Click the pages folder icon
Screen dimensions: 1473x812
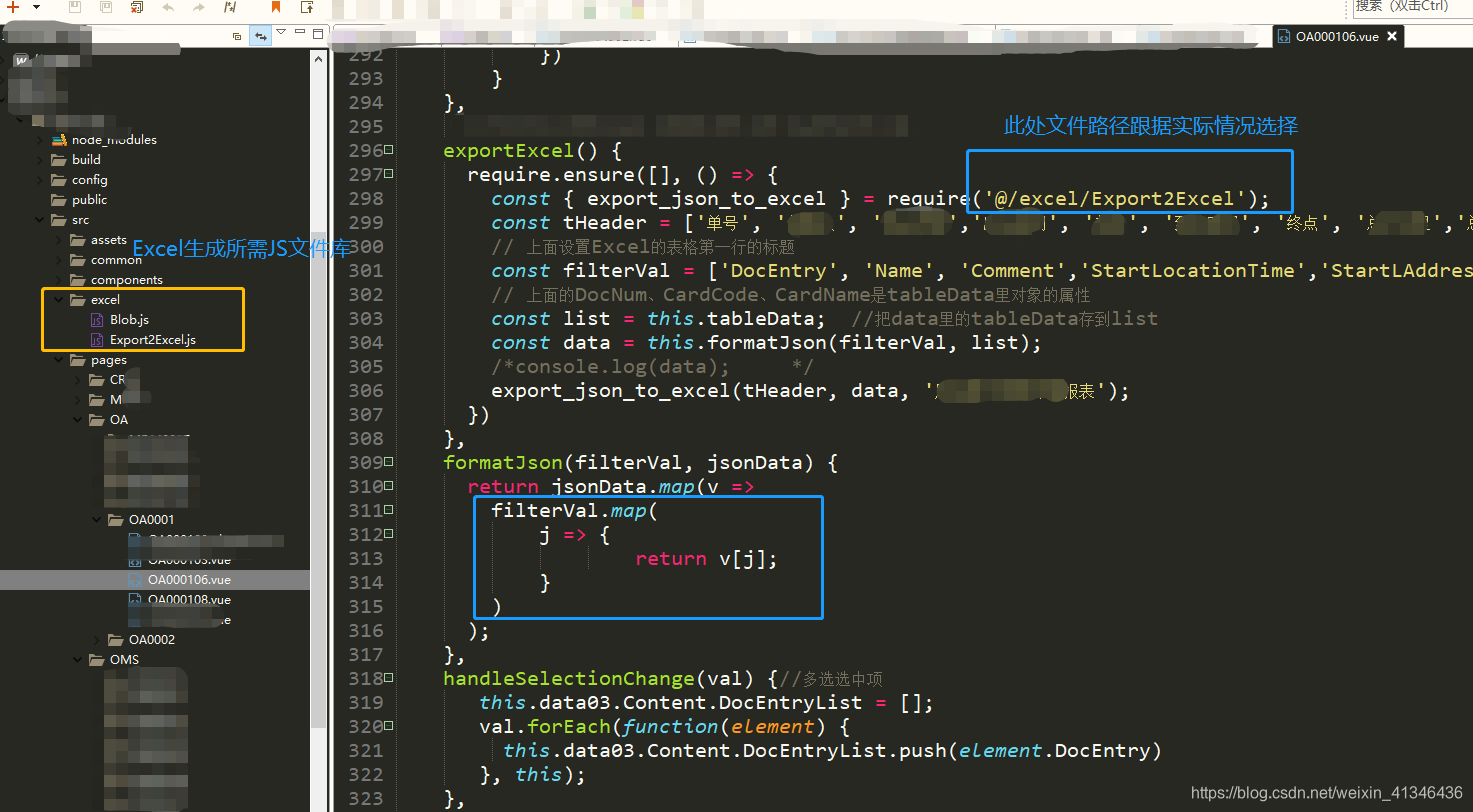pos(78,360)
